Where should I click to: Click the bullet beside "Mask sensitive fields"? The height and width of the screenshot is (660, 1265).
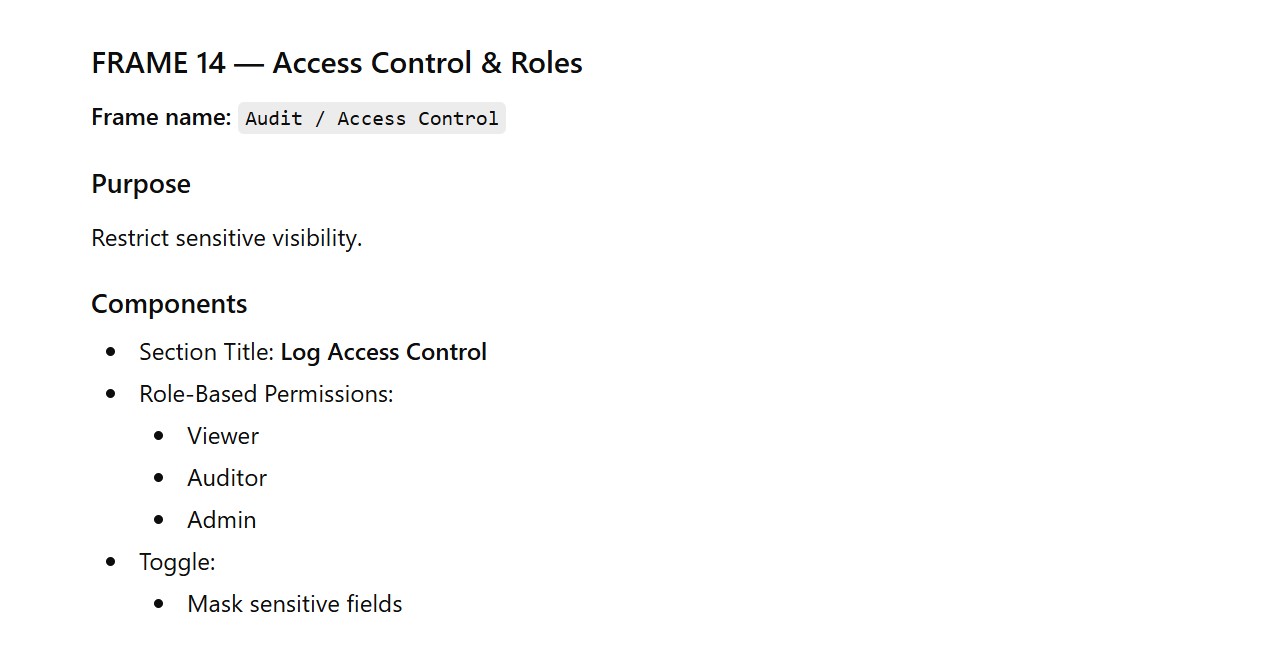coord(159,604)
